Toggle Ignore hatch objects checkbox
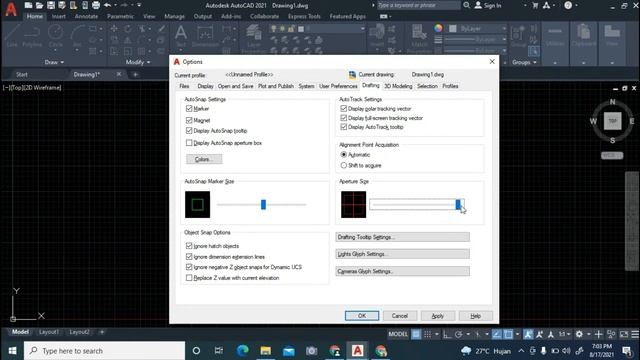Viewport: 640px width, 360px height. pyautogui.click(x=189, y=246)
